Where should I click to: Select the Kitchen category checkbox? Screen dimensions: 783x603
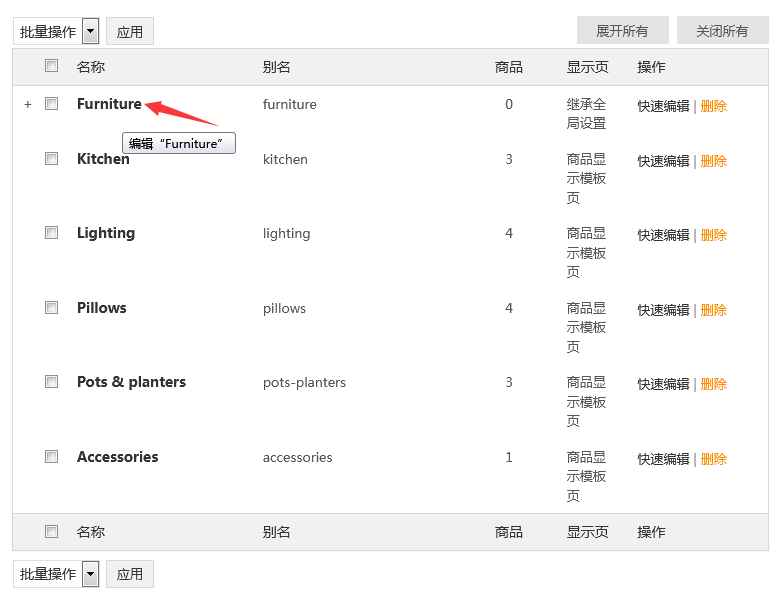pos(52,159)
